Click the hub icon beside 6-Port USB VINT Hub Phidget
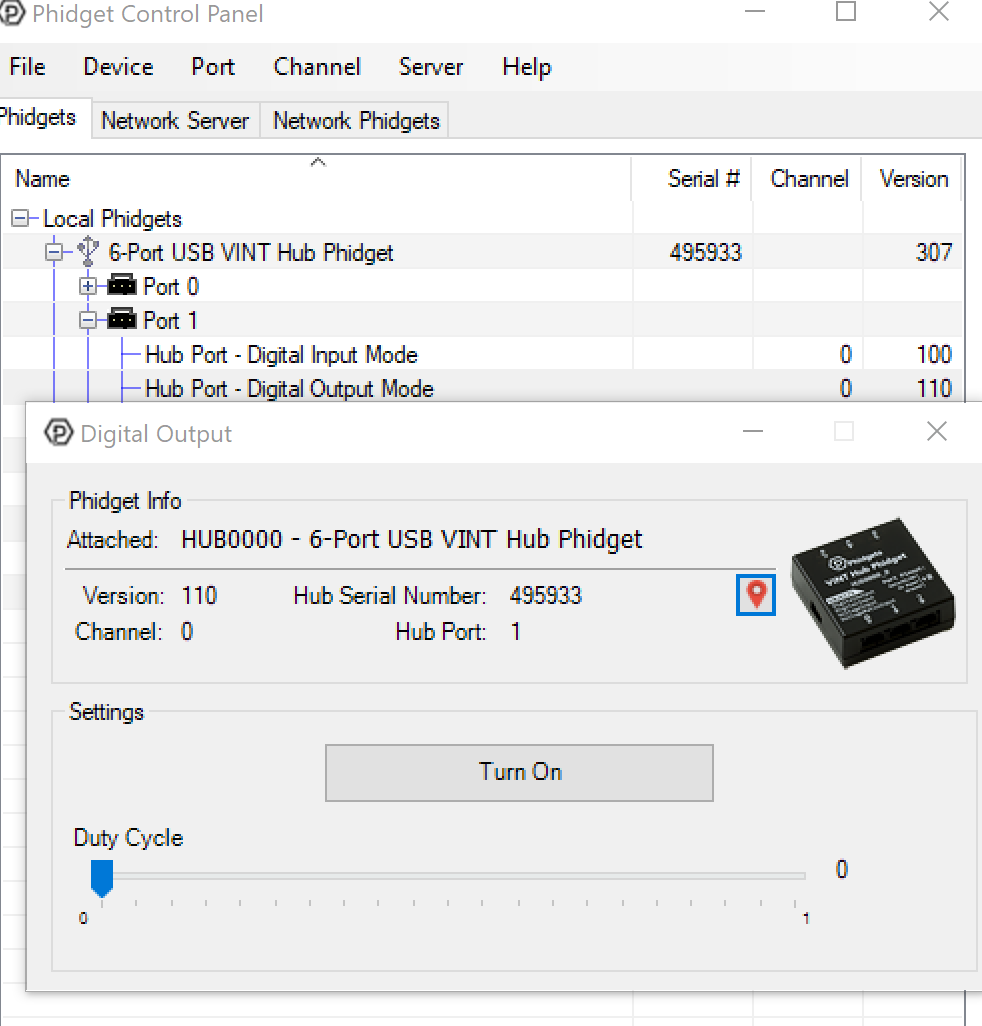 [x=86, y=252]
